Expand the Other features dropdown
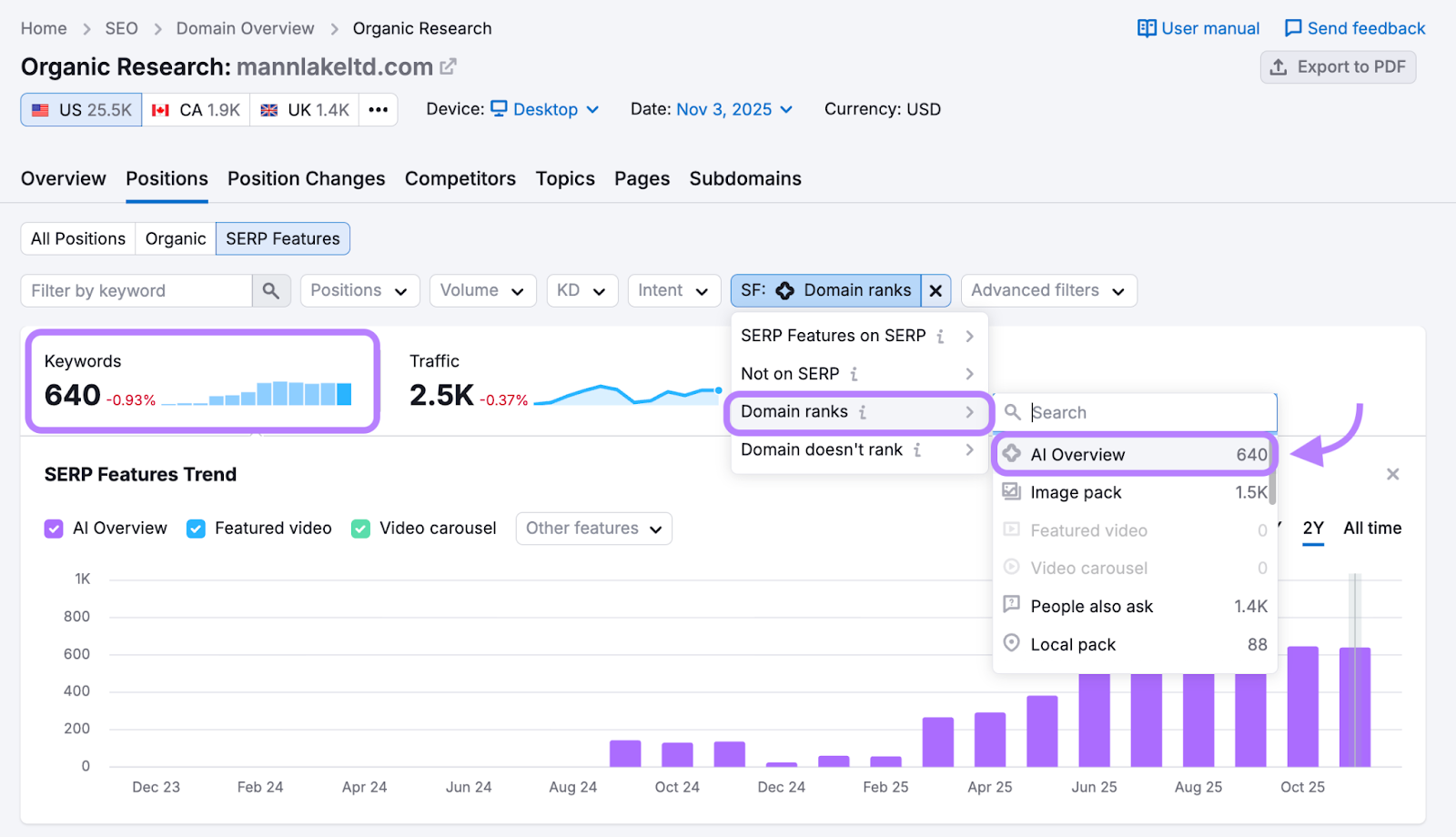Screen dimensions: 1456x837 tap(593, 528)
